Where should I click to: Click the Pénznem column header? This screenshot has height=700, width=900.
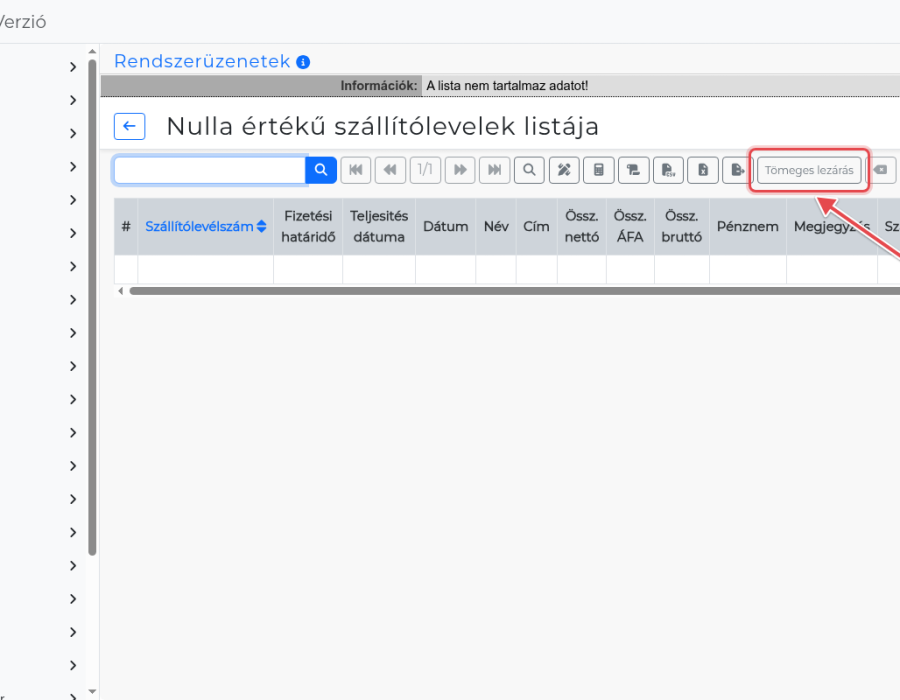747,227
